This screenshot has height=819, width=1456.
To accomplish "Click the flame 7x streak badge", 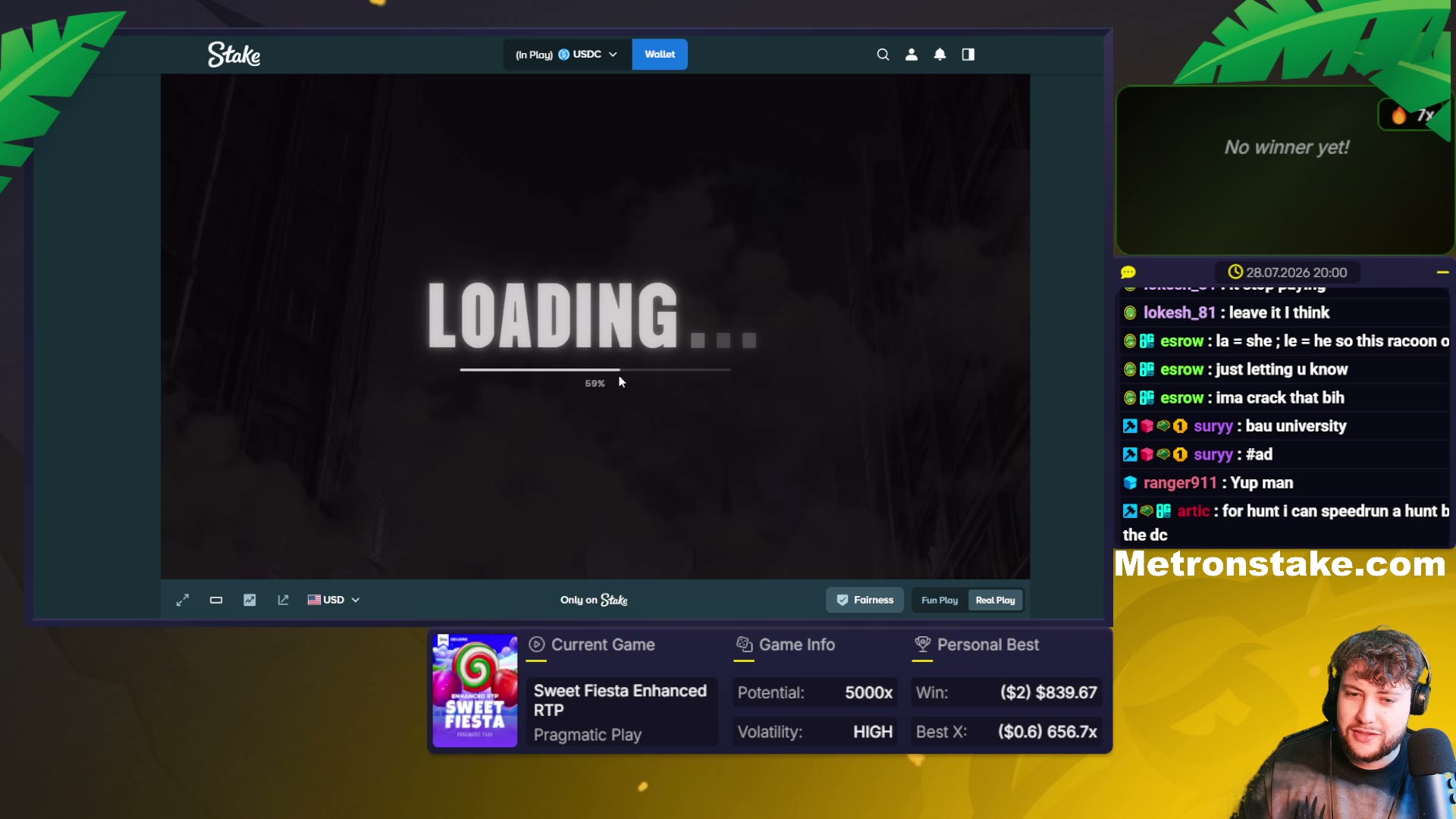I will click(1413, 115).
